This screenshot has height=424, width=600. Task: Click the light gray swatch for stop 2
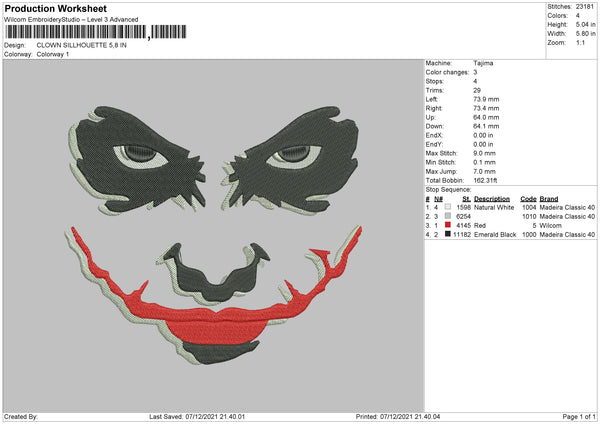448,216
